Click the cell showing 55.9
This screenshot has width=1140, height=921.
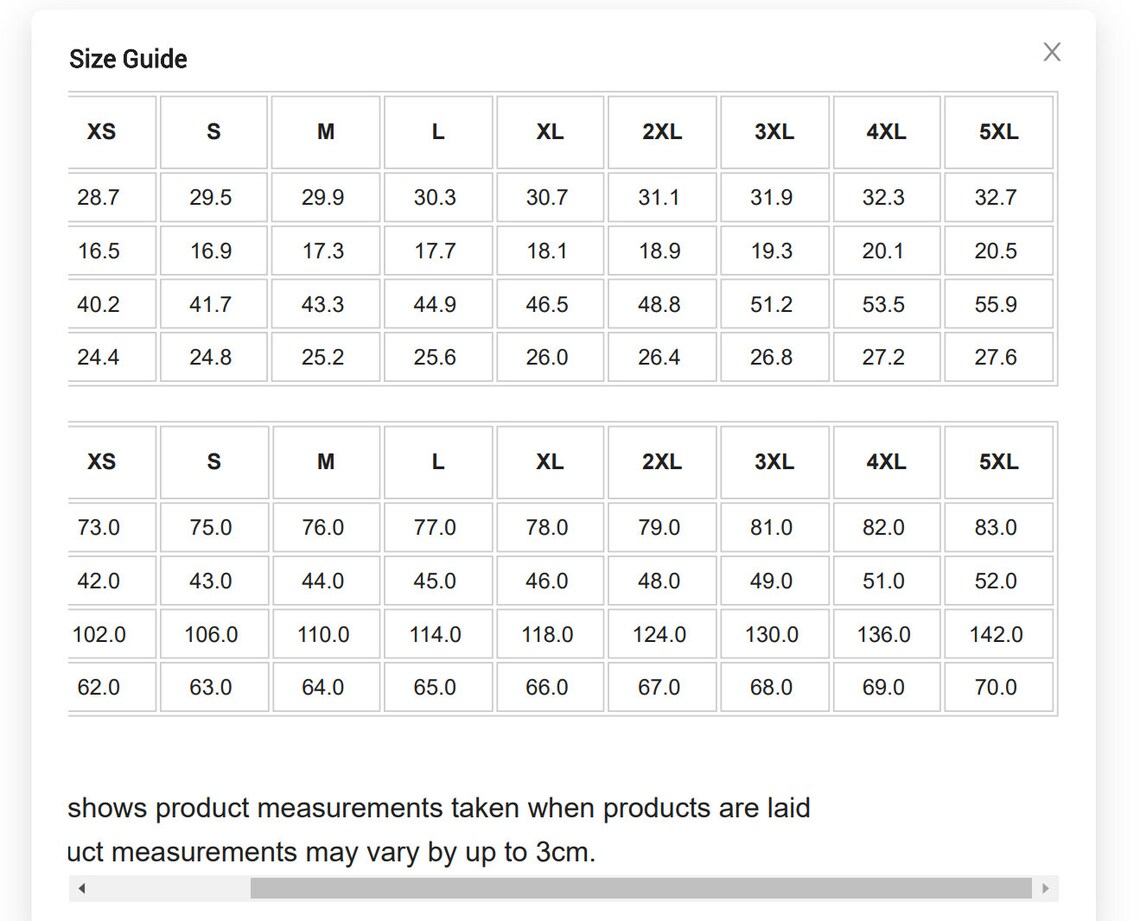998,304
